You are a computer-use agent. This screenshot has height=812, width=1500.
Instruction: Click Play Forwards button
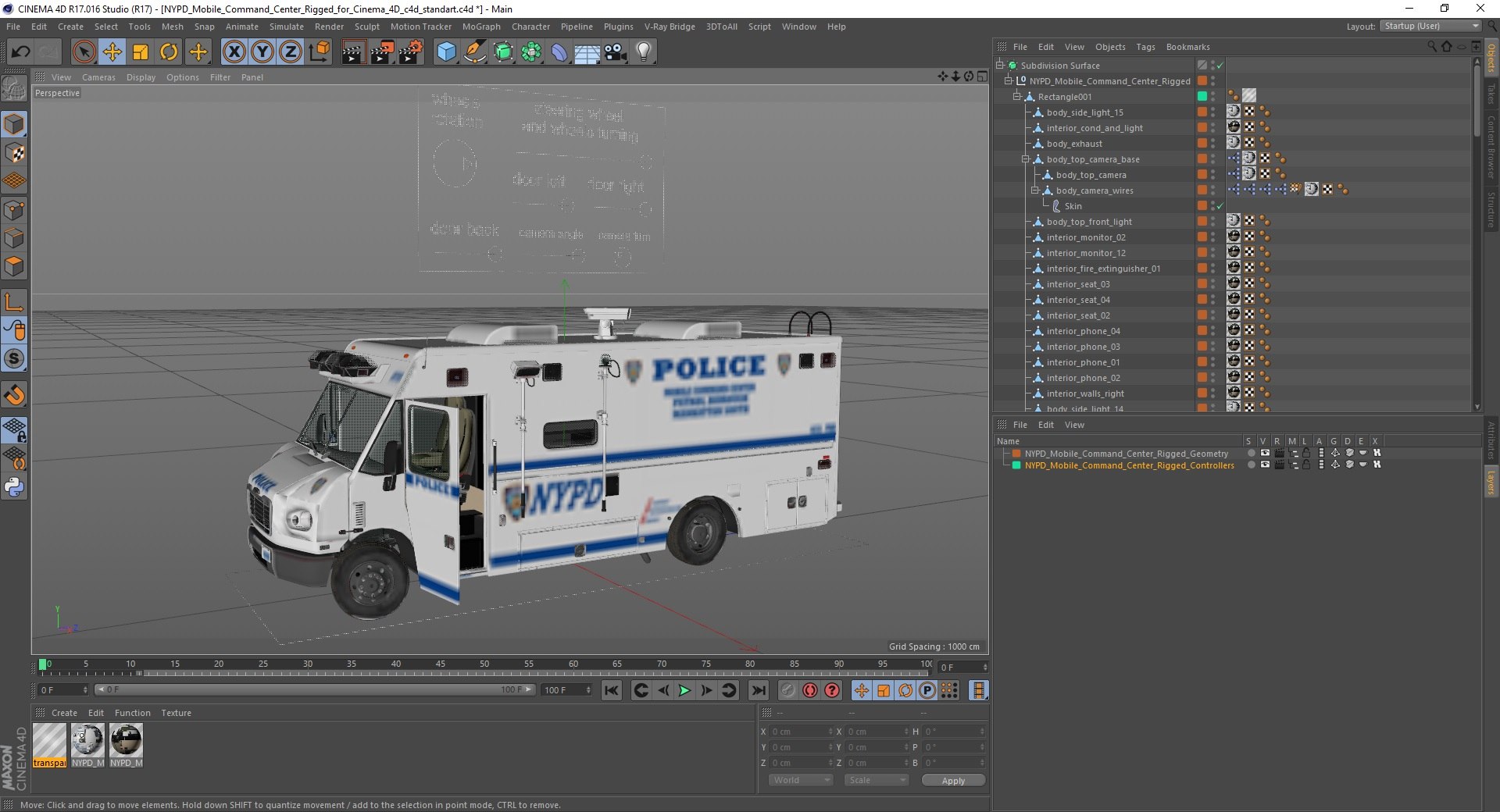[684, 690]
